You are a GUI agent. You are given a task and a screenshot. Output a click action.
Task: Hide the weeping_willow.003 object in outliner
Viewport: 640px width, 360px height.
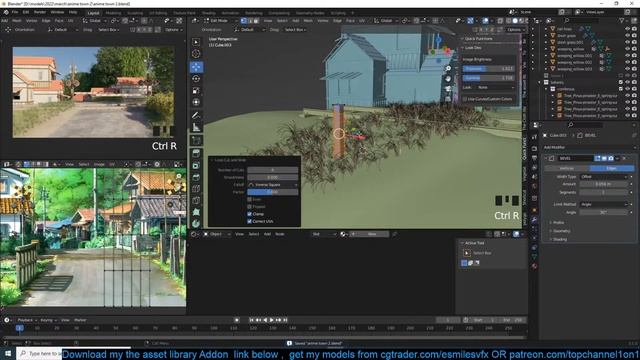(627, 69)
